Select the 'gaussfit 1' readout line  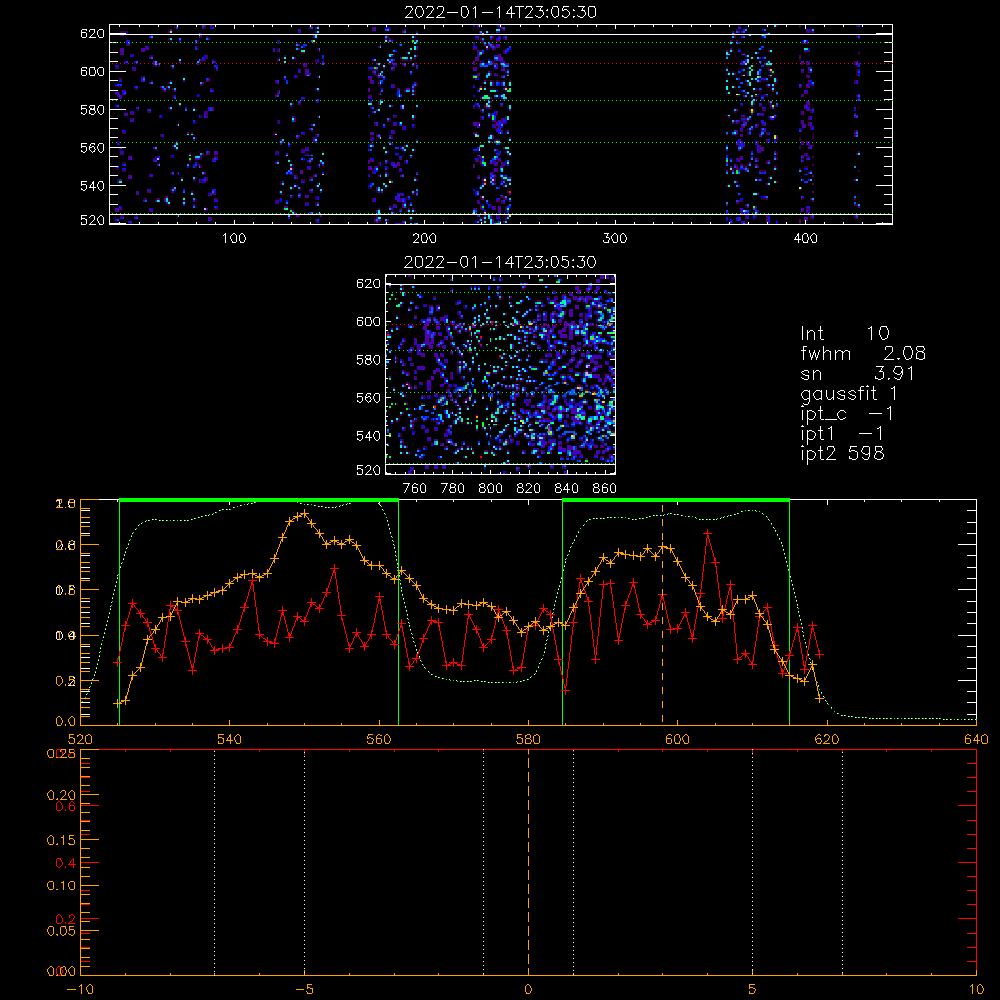pos(849,394)
